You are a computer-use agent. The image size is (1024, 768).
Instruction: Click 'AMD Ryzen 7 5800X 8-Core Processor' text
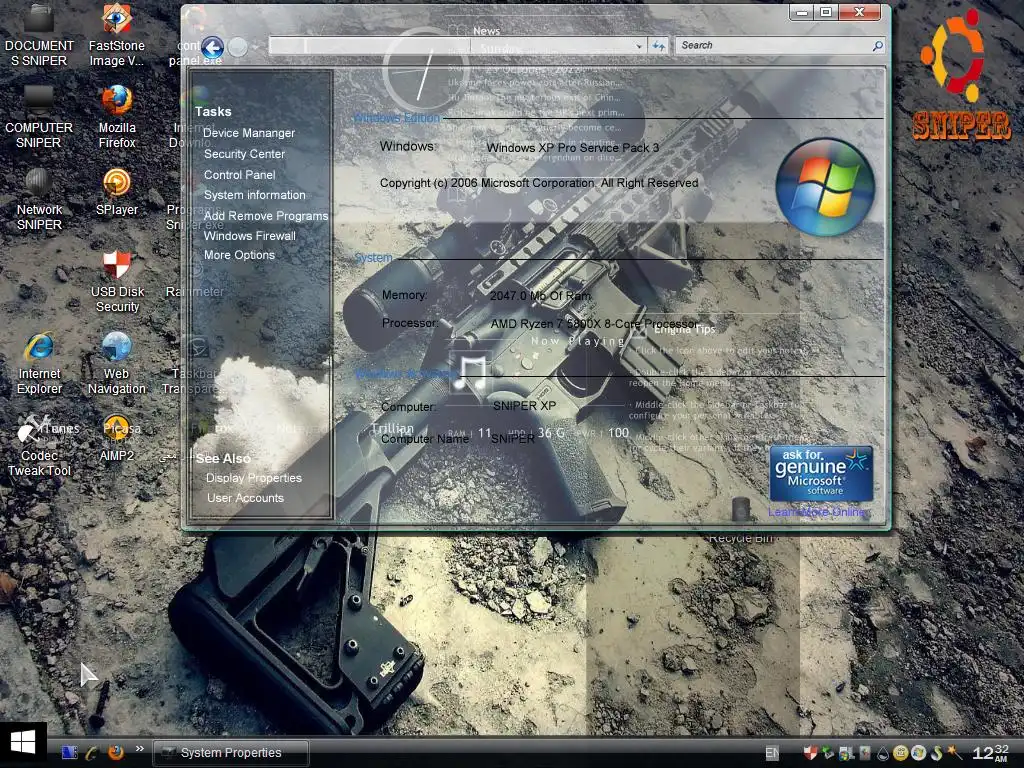click(594, 323)
